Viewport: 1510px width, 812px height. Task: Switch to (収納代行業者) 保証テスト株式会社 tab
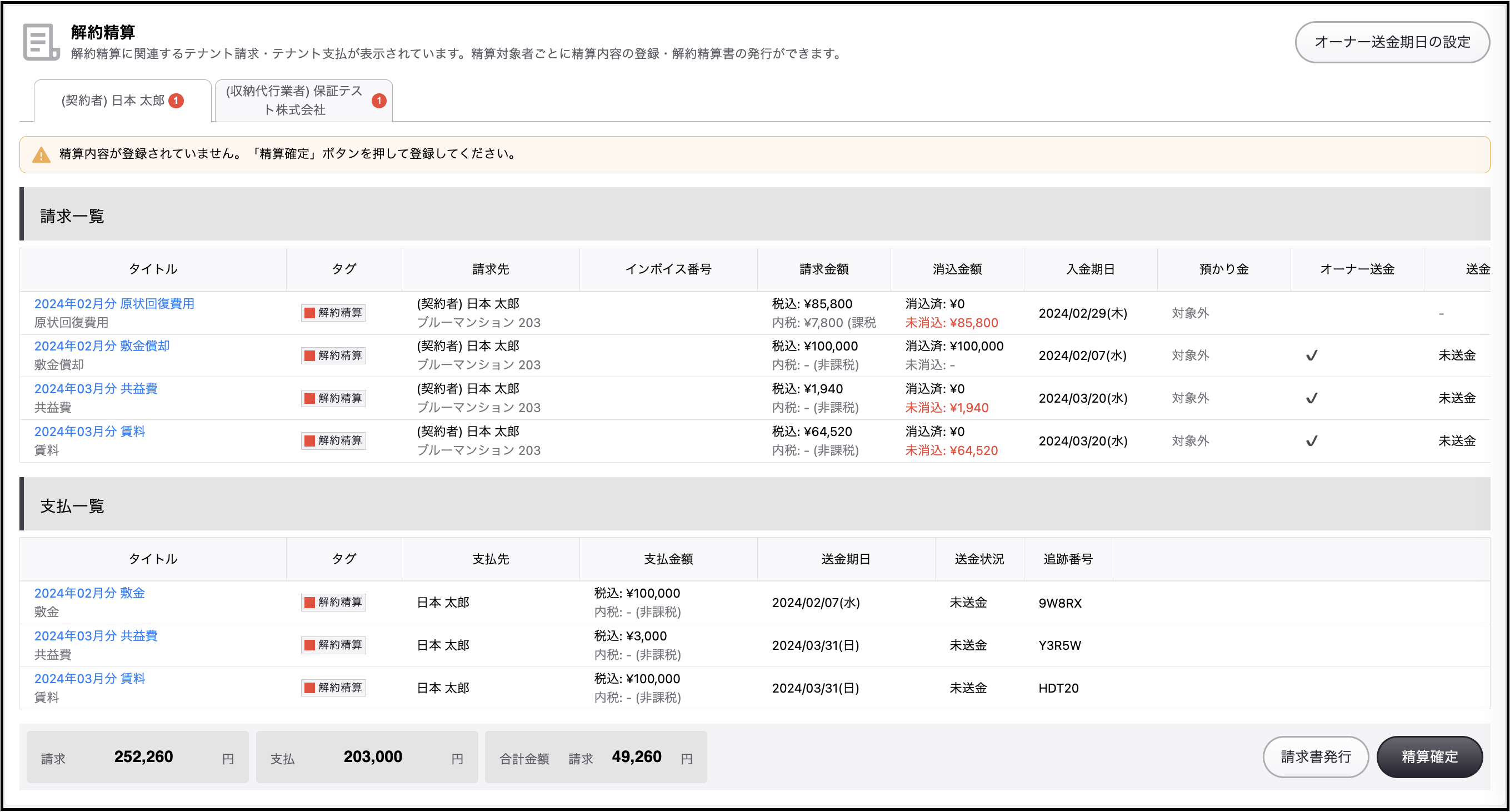pos(304,101)
